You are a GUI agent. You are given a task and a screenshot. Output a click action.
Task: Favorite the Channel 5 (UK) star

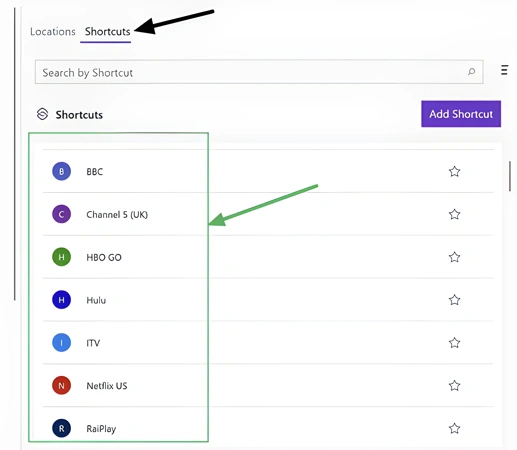tap(454, 214)
